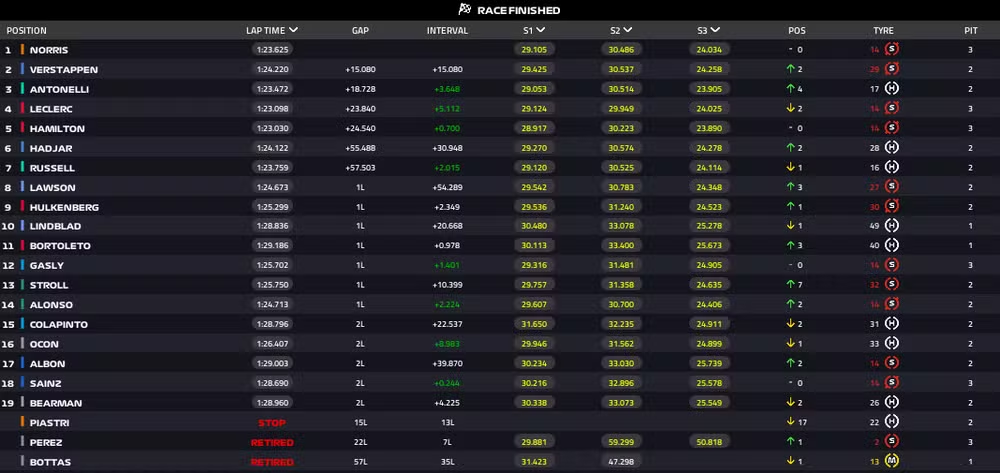Open the LAP TIME column dropdown chevron
The image size is (1000, 473).
[293, 30]
